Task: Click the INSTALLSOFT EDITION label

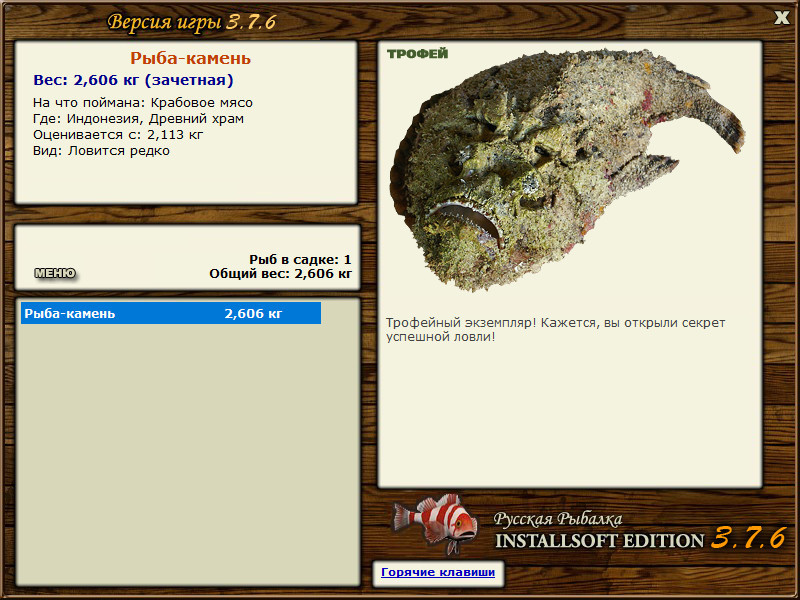Action: pyautogui.click(x=599, y=541)
